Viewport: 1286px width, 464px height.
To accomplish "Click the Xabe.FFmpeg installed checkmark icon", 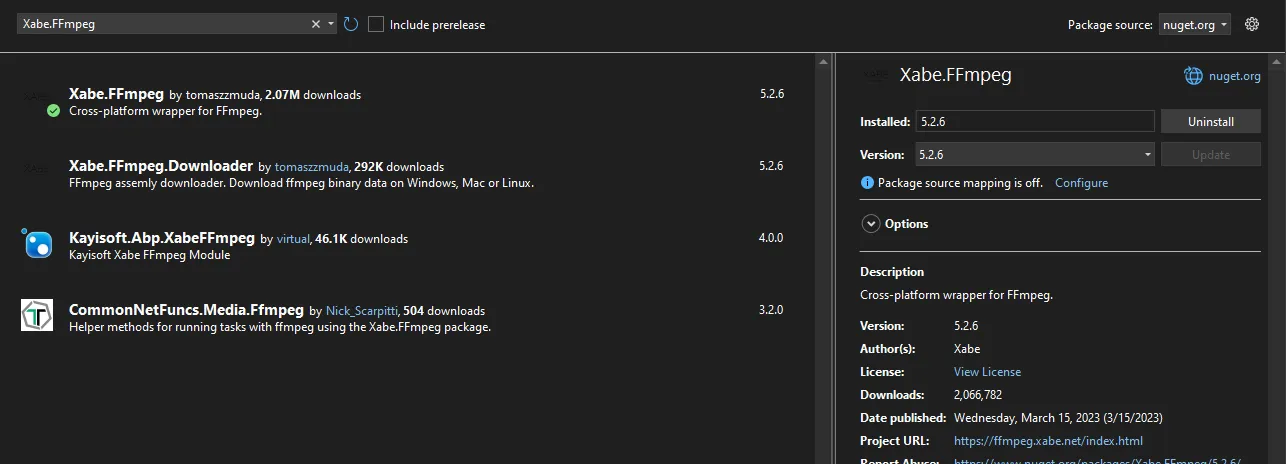I will (53, 111).
